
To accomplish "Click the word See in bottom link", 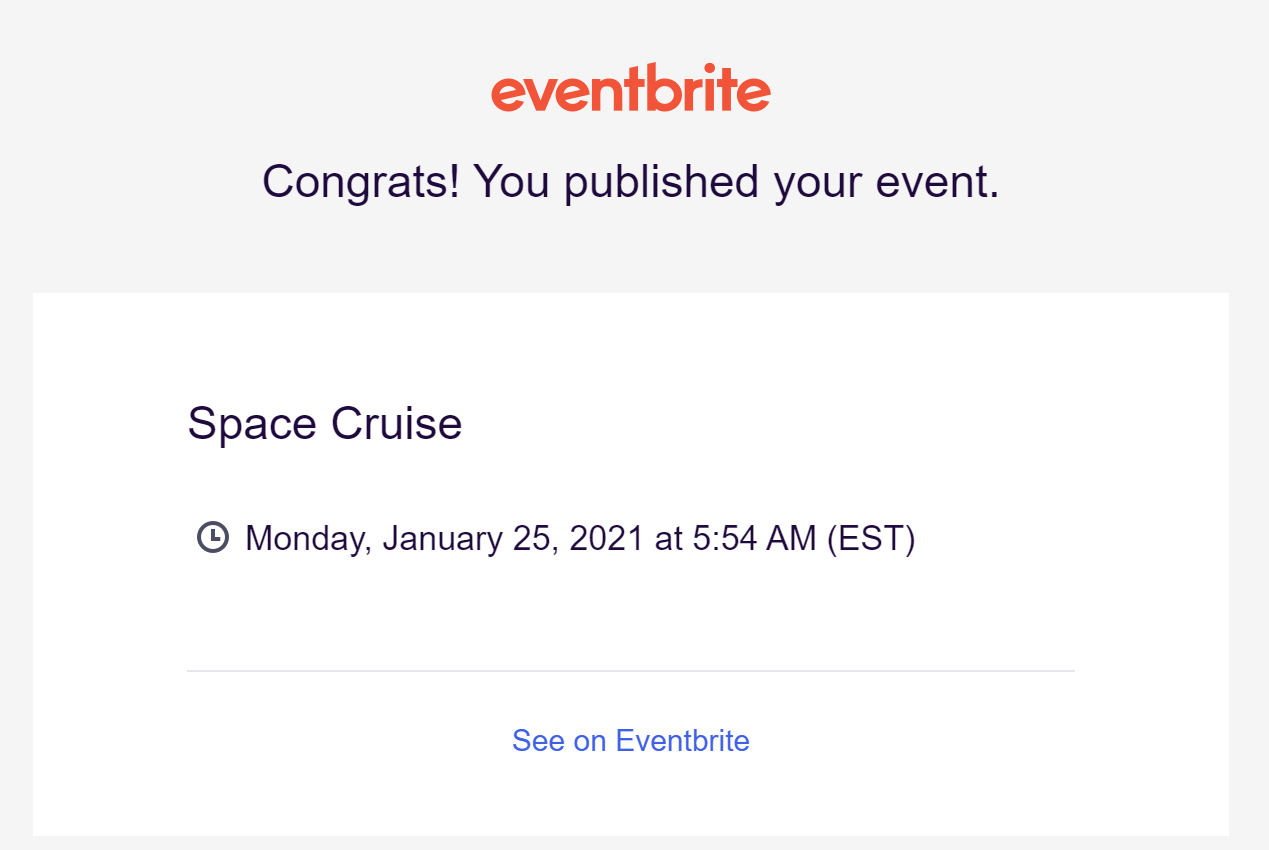I will pos(538,741).
